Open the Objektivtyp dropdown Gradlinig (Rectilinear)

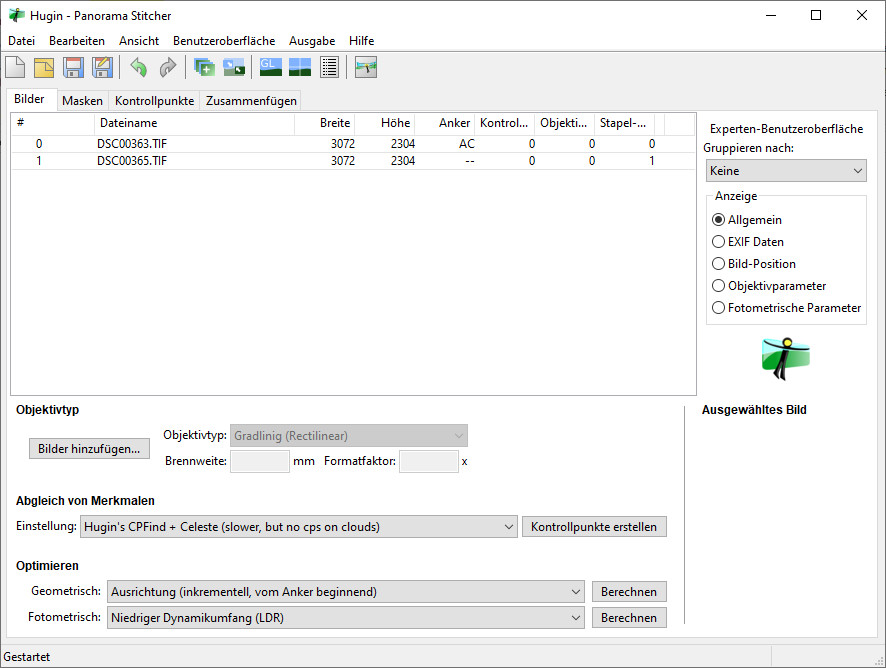(349, 436)
